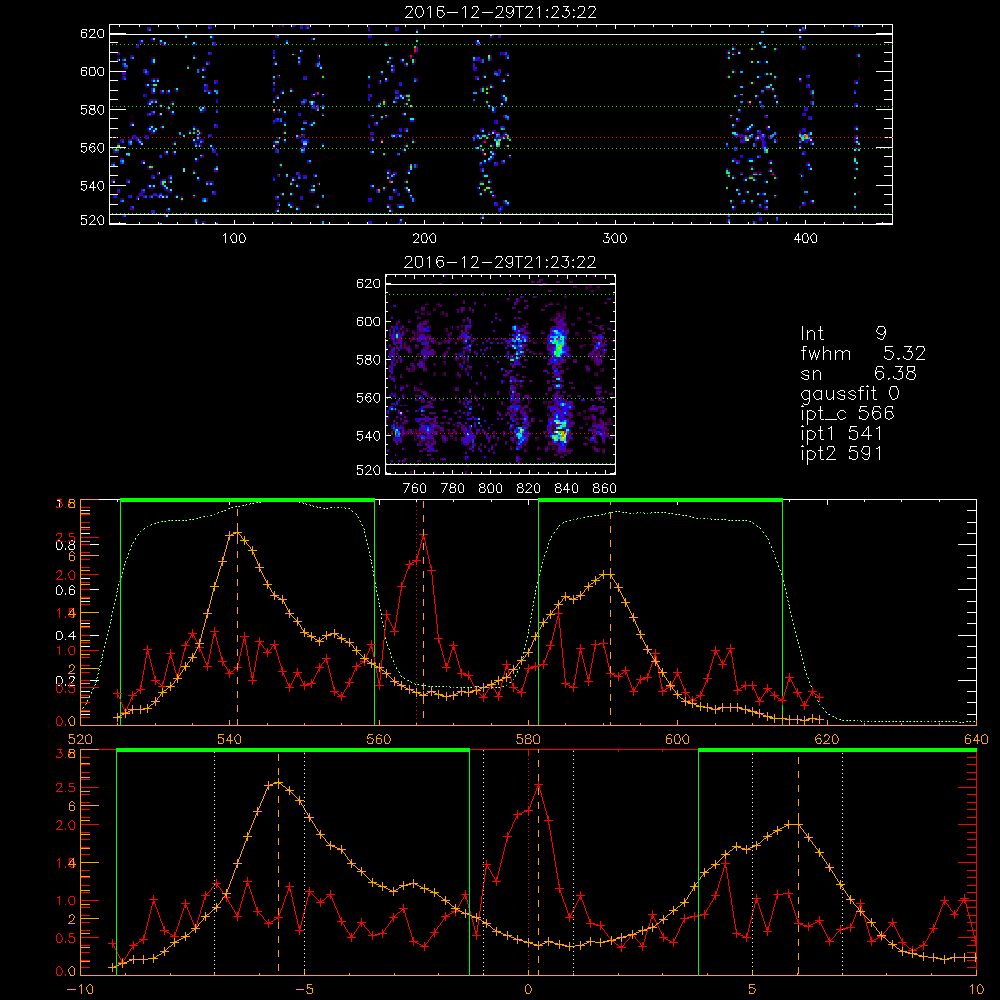Click y-axis label 600 on top plot
Image resolution: width=1000 pixels, height=1000 pixels.
pos(92,71)
